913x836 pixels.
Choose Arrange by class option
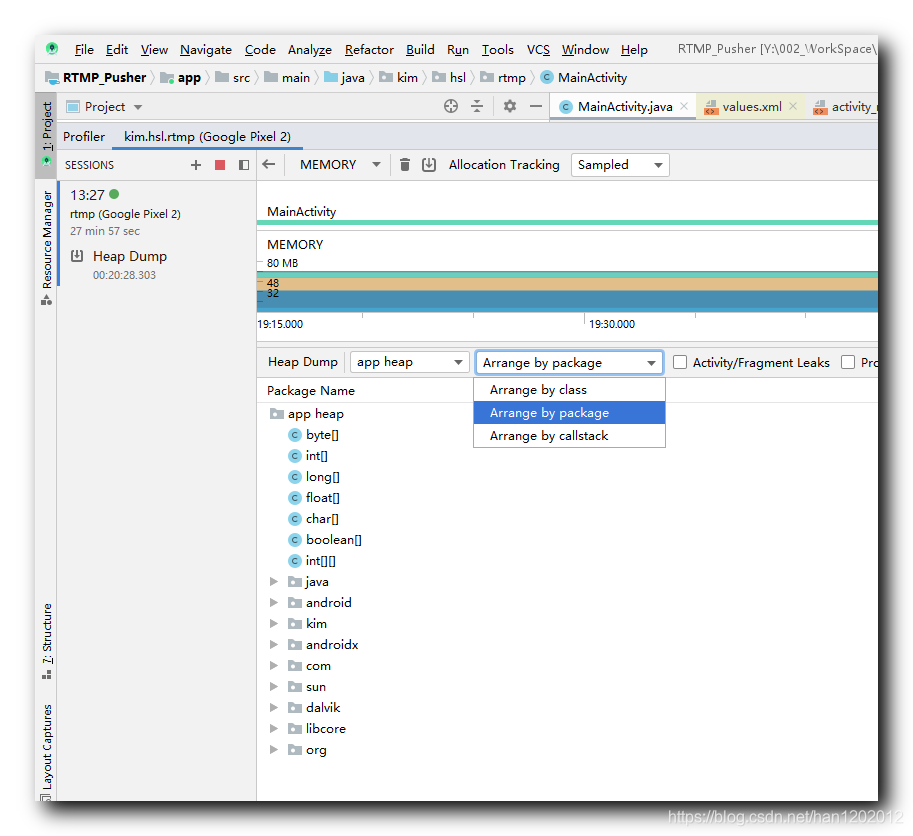[x=569, y=390]
